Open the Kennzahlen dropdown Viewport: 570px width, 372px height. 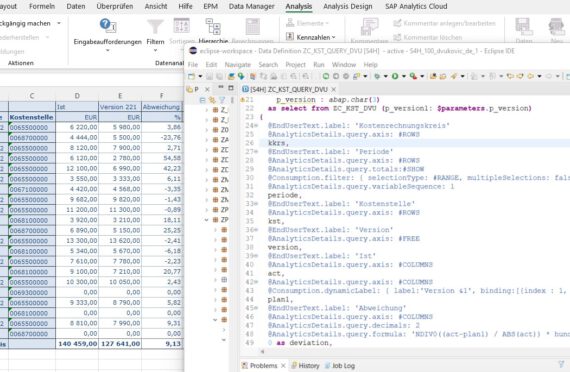[310, 37]
